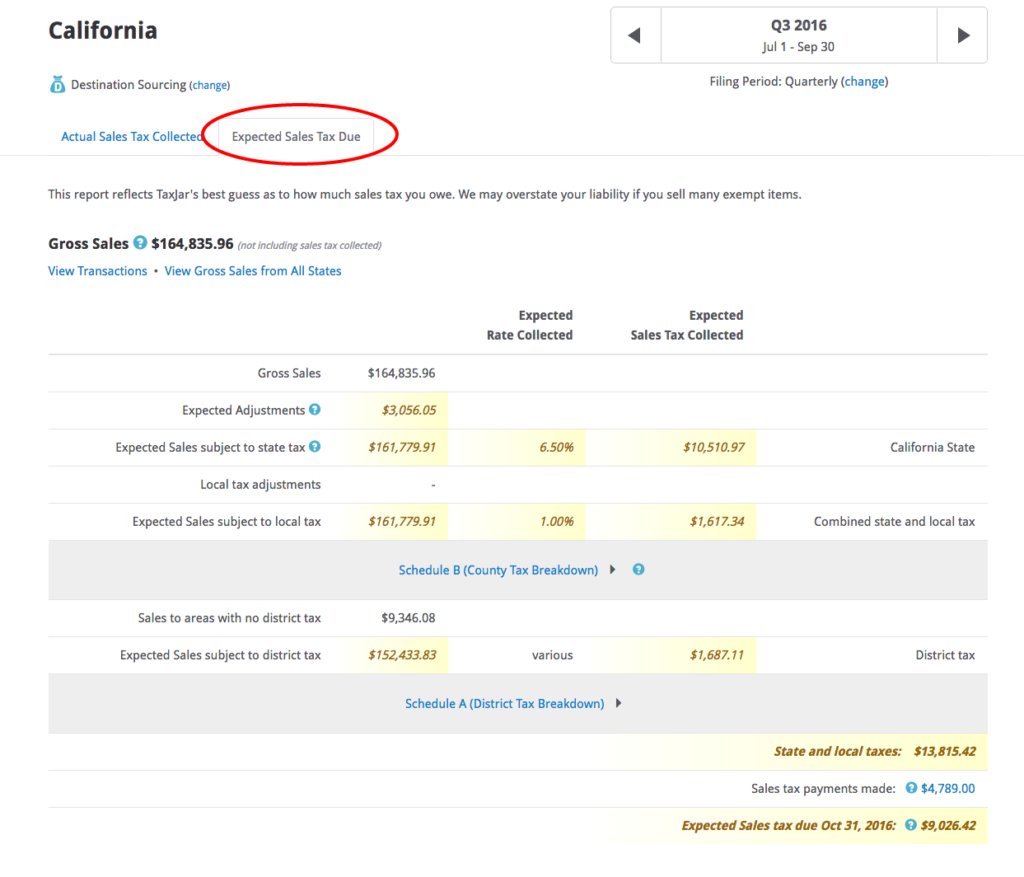Open View Gross Sales from All States

tap(253, 271)
